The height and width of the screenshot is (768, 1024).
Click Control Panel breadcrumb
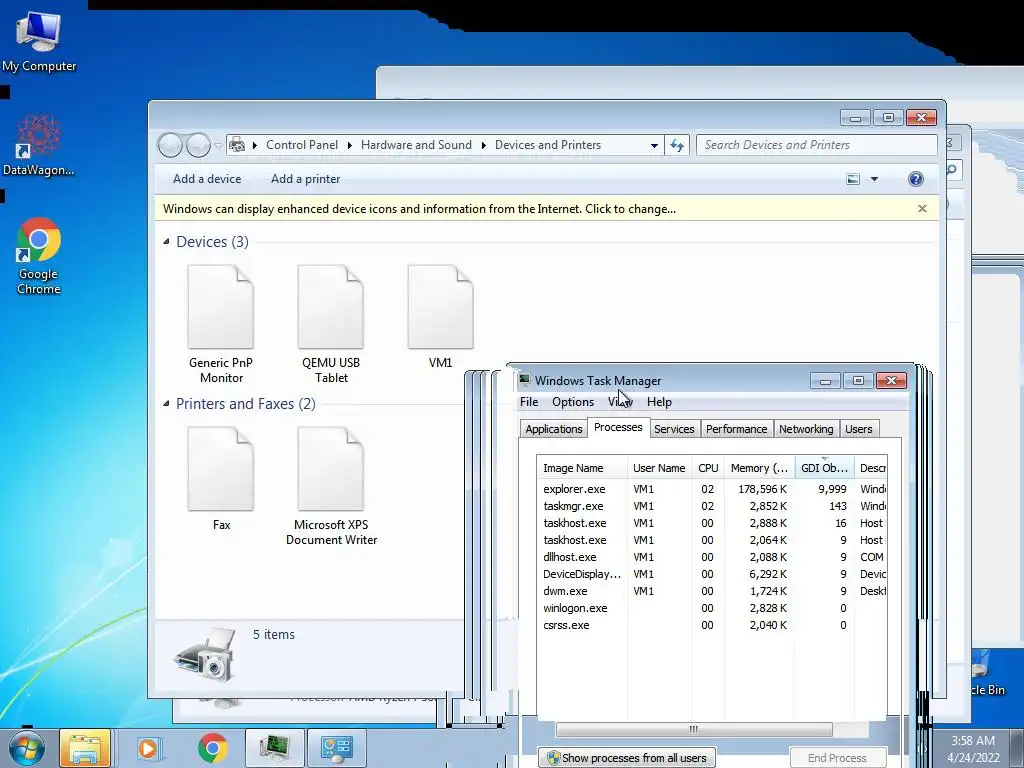(x=302, y=145)
